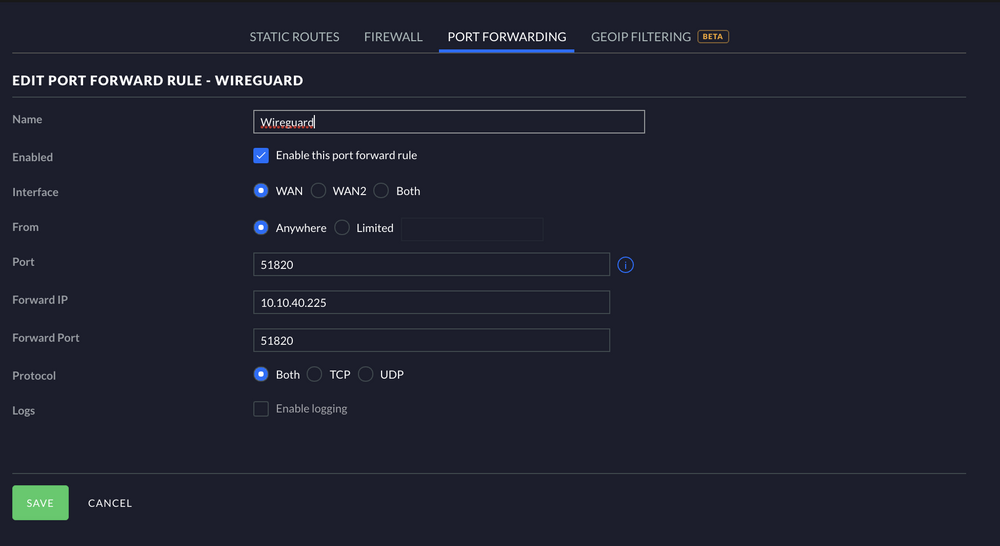The image size is (1000, 546).
Task: Select WAN interface radio button
Action: point(261,191)
